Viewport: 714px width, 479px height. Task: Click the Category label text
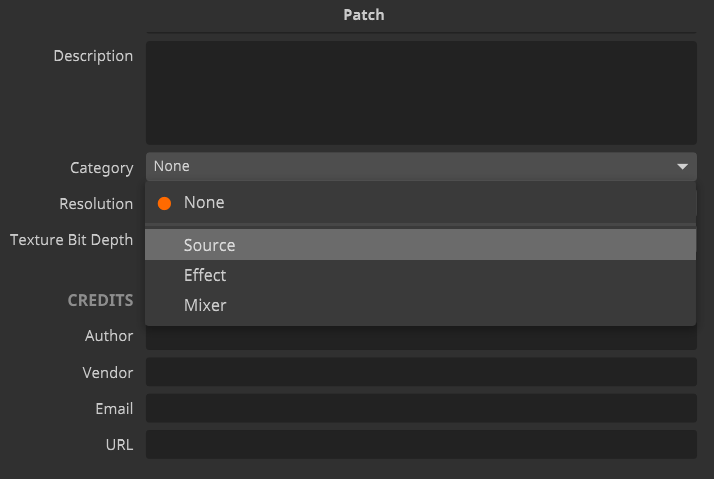point(102,168)
